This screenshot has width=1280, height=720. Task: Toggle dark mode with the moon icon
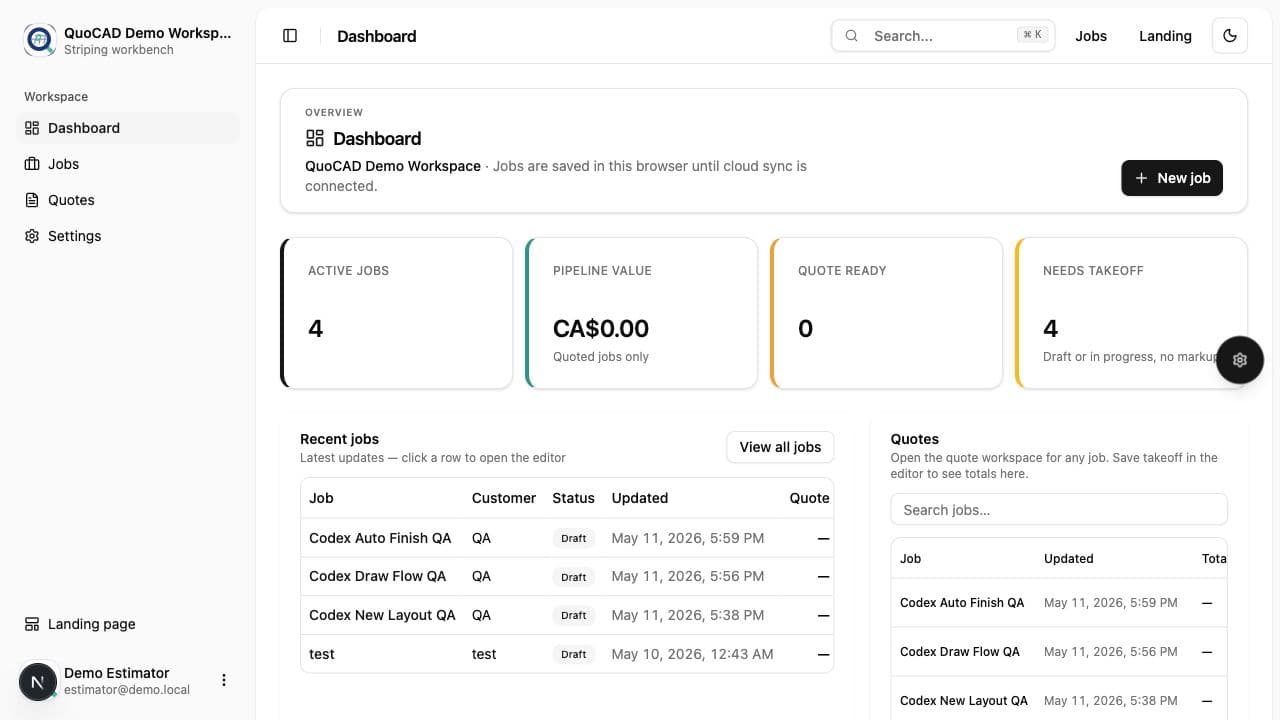tap(1230, 36)
